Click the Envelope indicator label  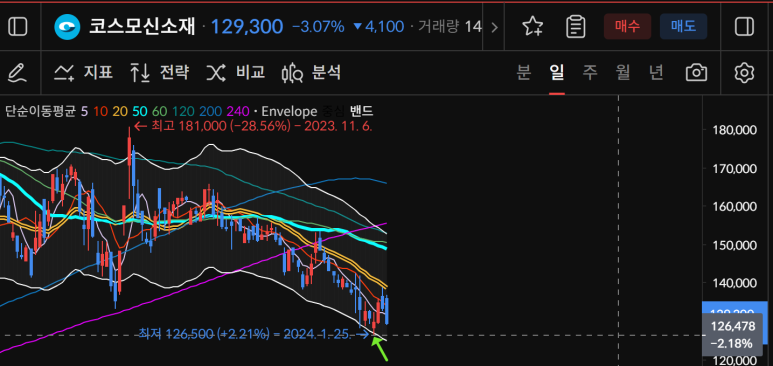[x=289, y=111]
